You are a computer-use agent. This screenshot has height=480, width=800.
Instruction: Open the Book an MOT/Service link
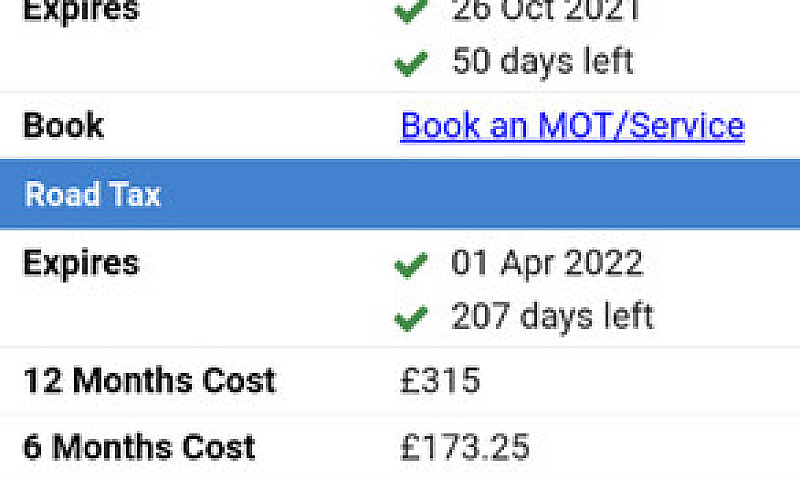point(572,126)
